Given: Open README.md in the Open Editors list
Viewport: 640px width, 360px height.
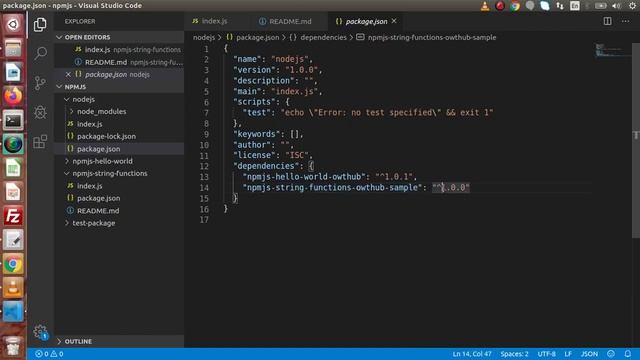Looking at the screenshot, I should tap(120, 62).
